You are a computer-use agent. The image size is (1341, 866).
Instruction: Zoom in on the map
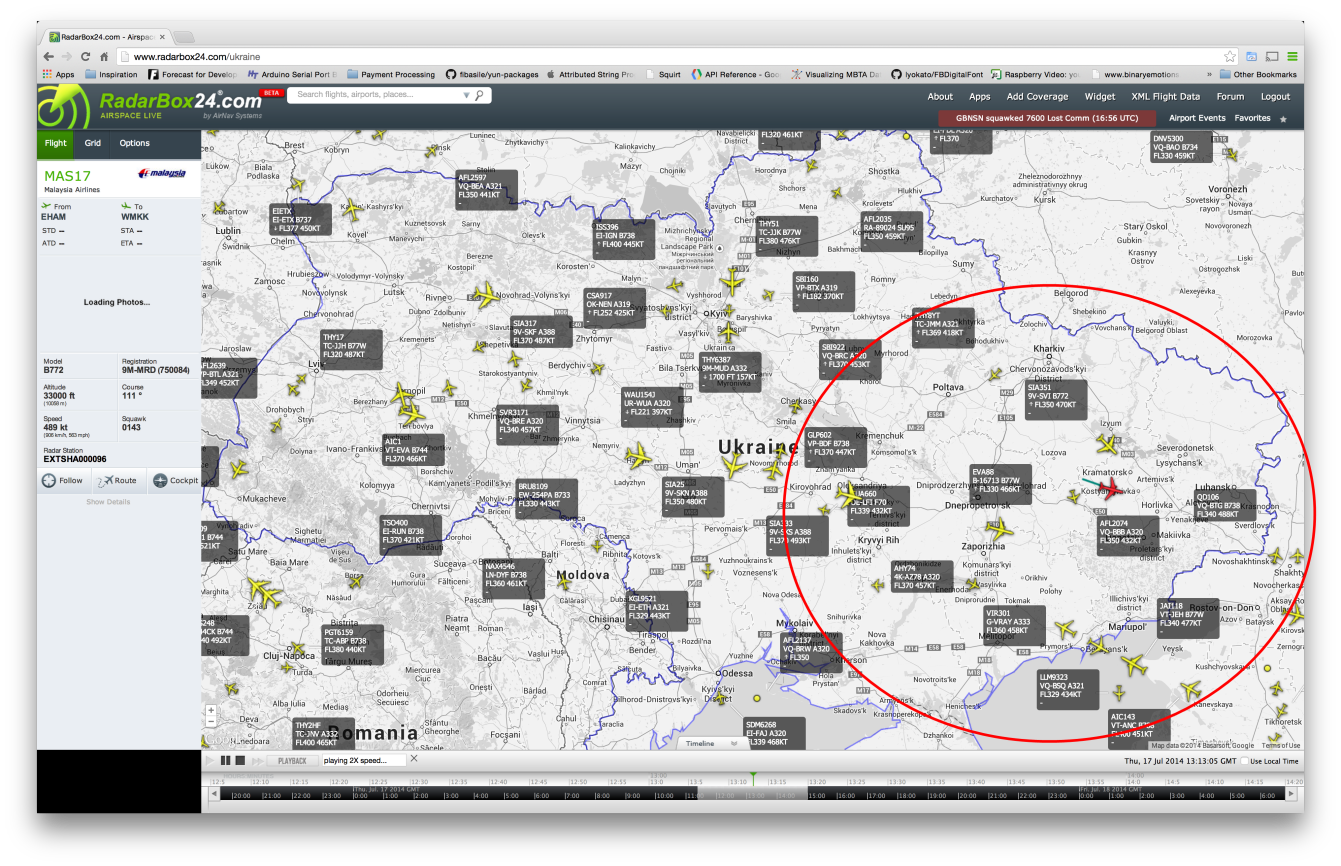[210, 711]
